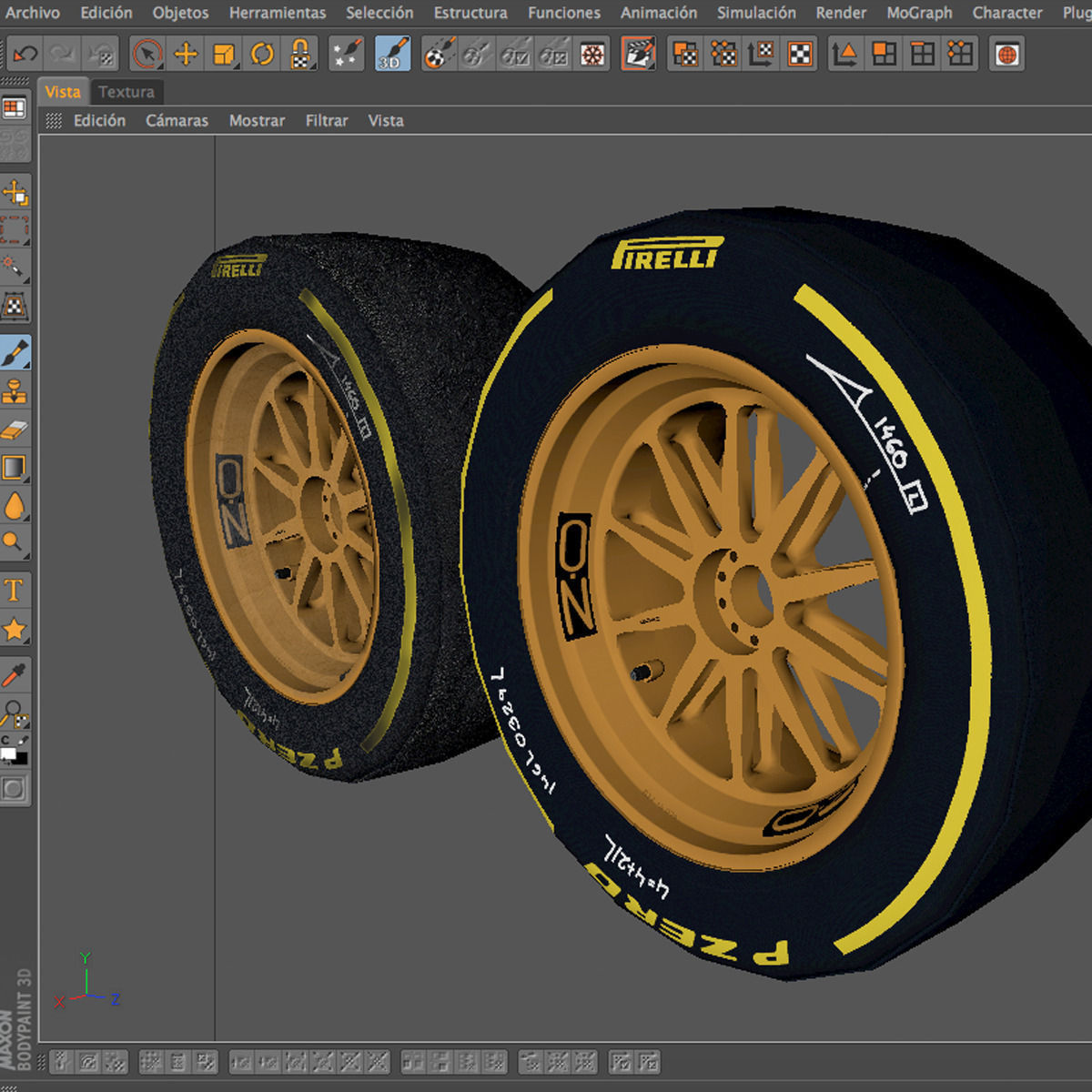Screen dimensions: 1092x1092
Task: Click the padlock checkerboard lock icon
Action: 300,55
